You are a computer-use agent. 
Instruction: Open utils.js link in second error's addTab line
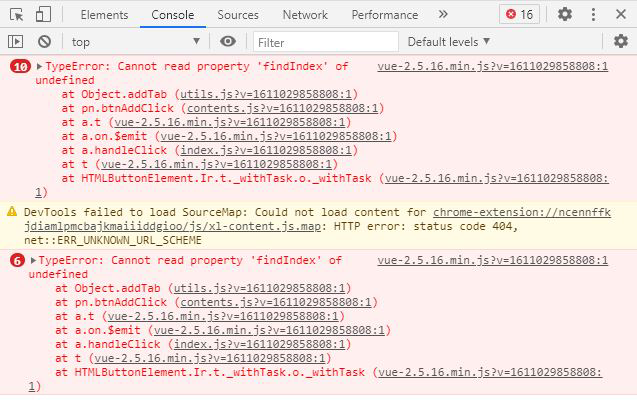(259, 288)
